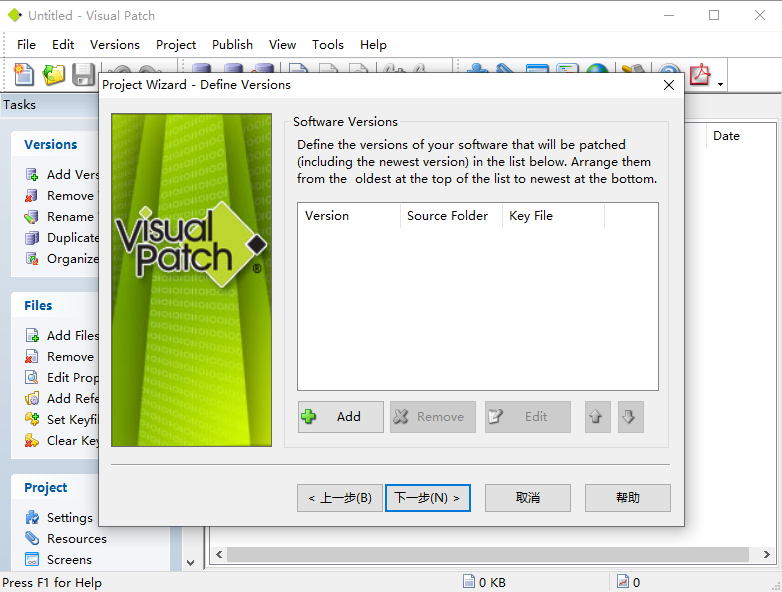This screenshot has width=782, height=592.
Task: Click the move version down arrow
Action: coord(630,416)
